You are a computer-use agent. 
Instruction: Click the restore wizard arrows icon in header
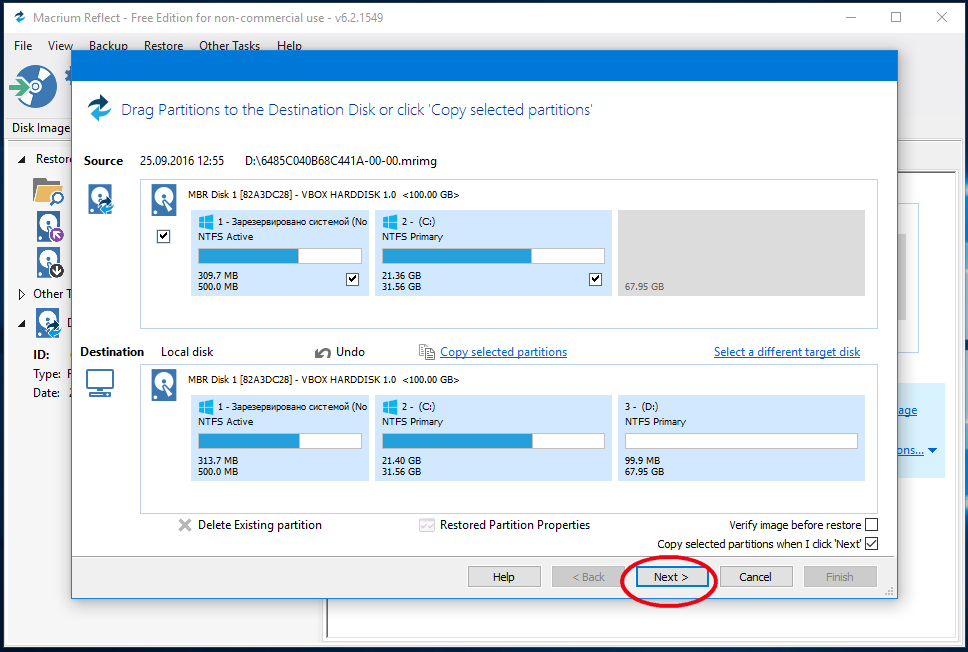click(x=99, y=108)
